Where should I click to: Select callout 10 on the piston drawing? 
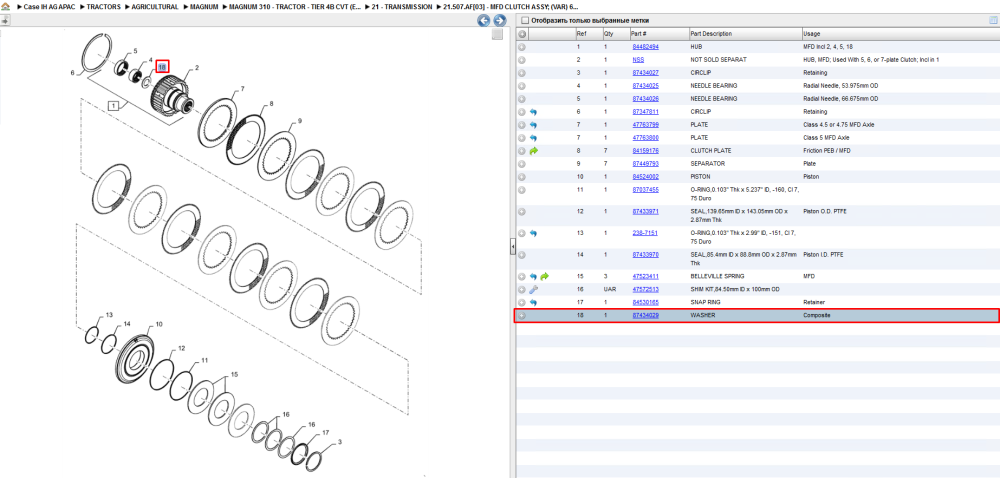tap(158, 324)
